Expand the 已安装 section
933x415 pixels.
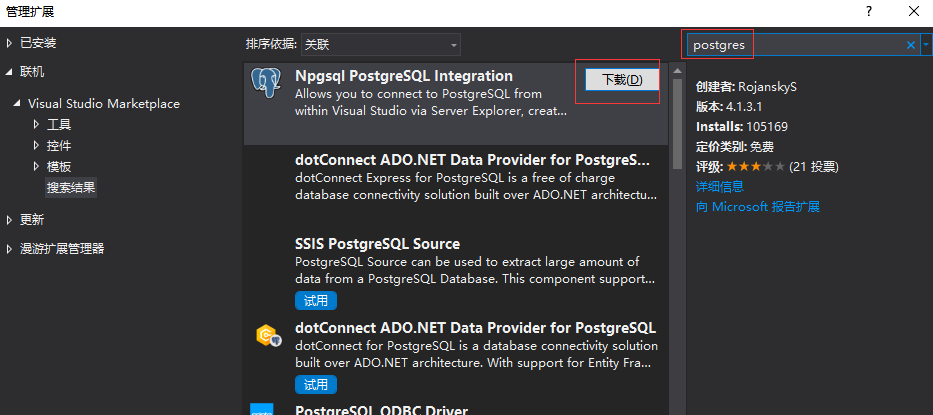pos(9,43)
